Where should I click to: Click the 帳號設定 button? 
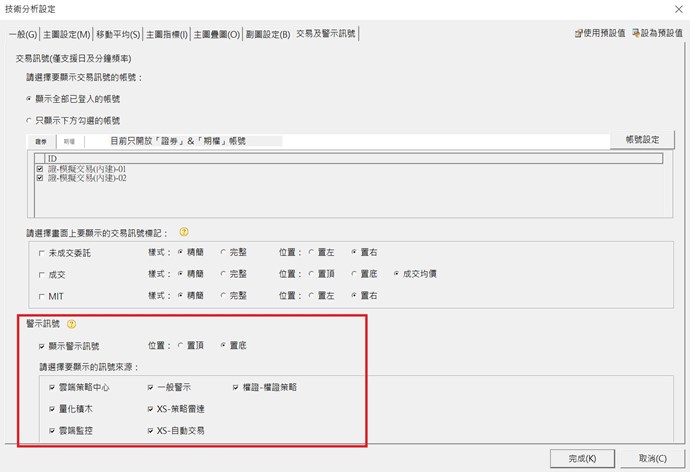pyautogui.click(x=642, y=140)
